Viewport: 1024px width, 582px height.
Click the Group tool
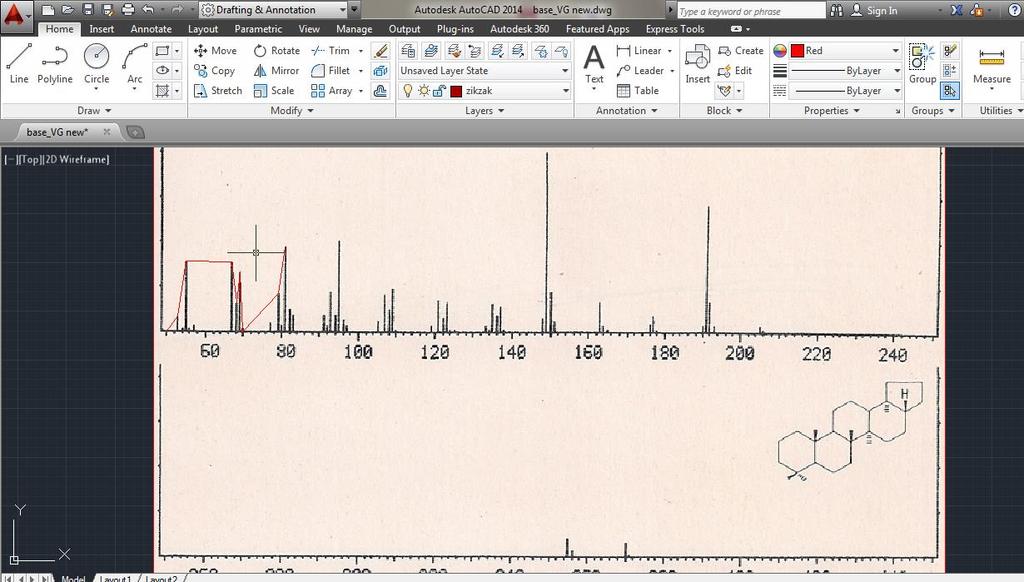922,63
